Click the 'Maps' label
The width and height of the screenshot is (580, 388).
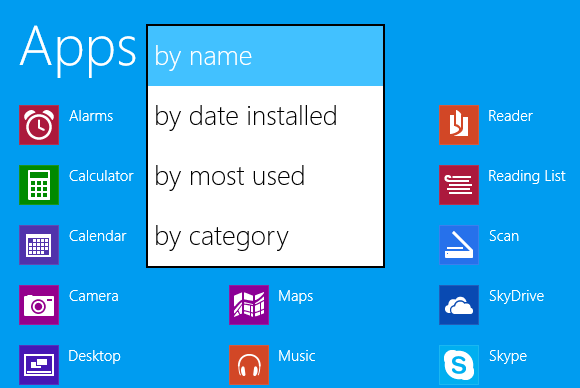(296, 296)
